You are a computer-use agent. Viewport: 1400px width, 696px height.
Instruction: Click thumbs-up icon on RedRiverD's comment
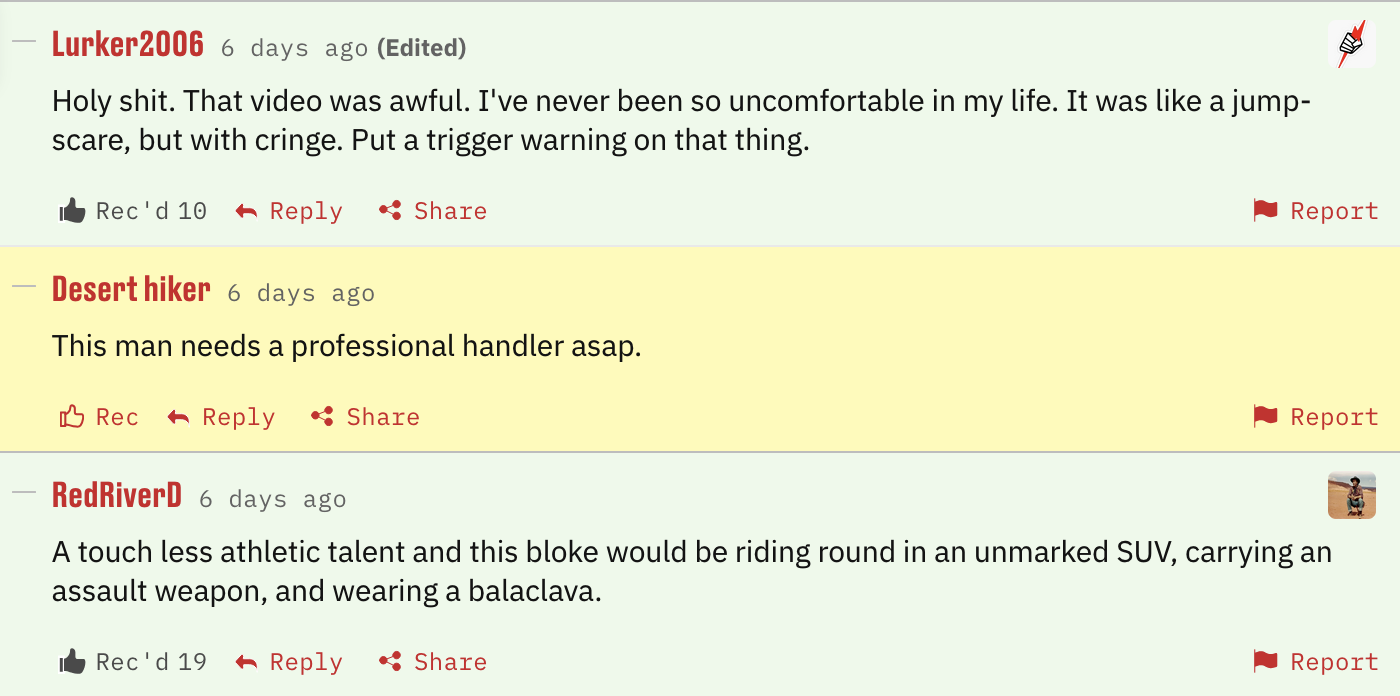click(72, 662)
